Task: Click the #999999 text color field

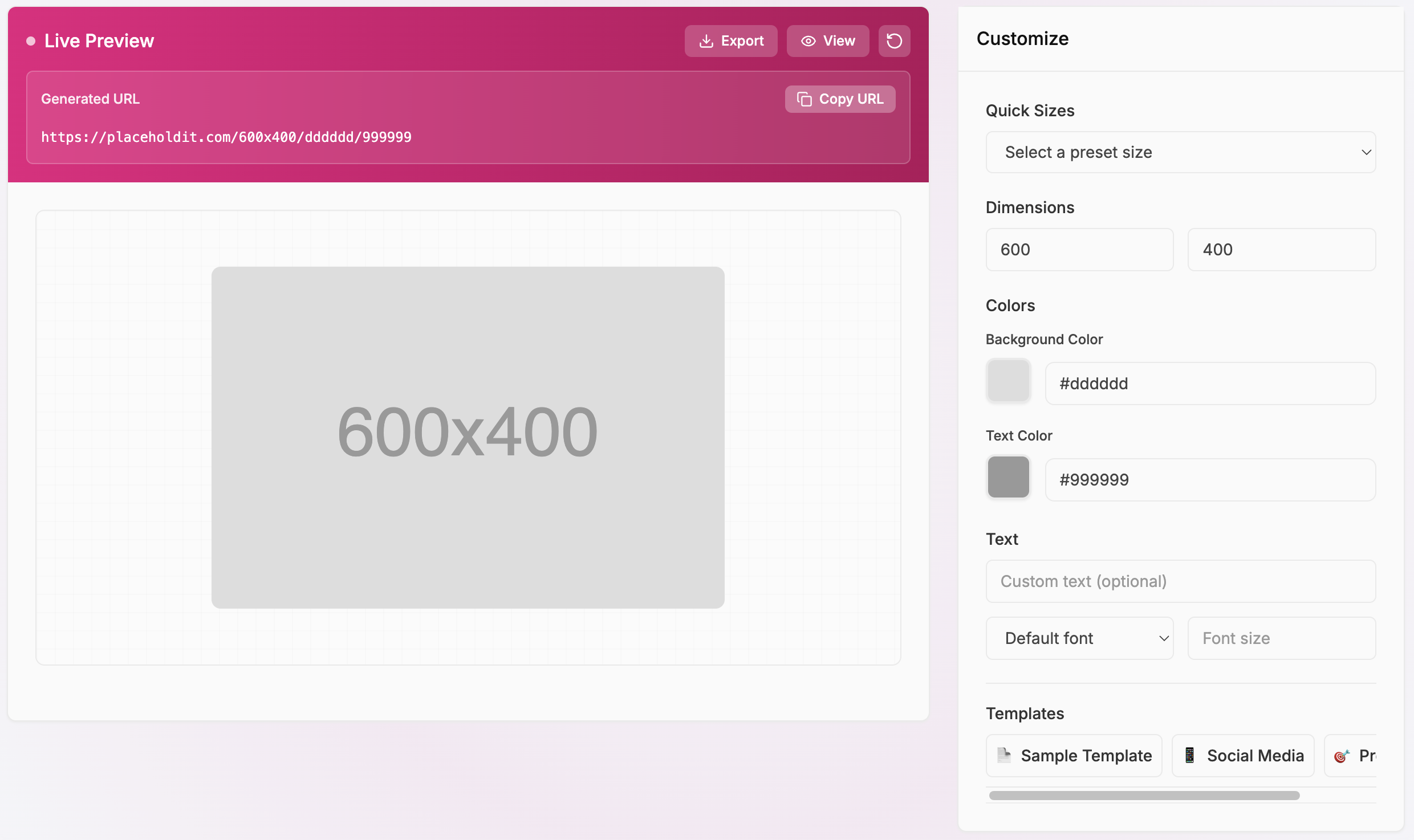Action: coord(1210,480)
